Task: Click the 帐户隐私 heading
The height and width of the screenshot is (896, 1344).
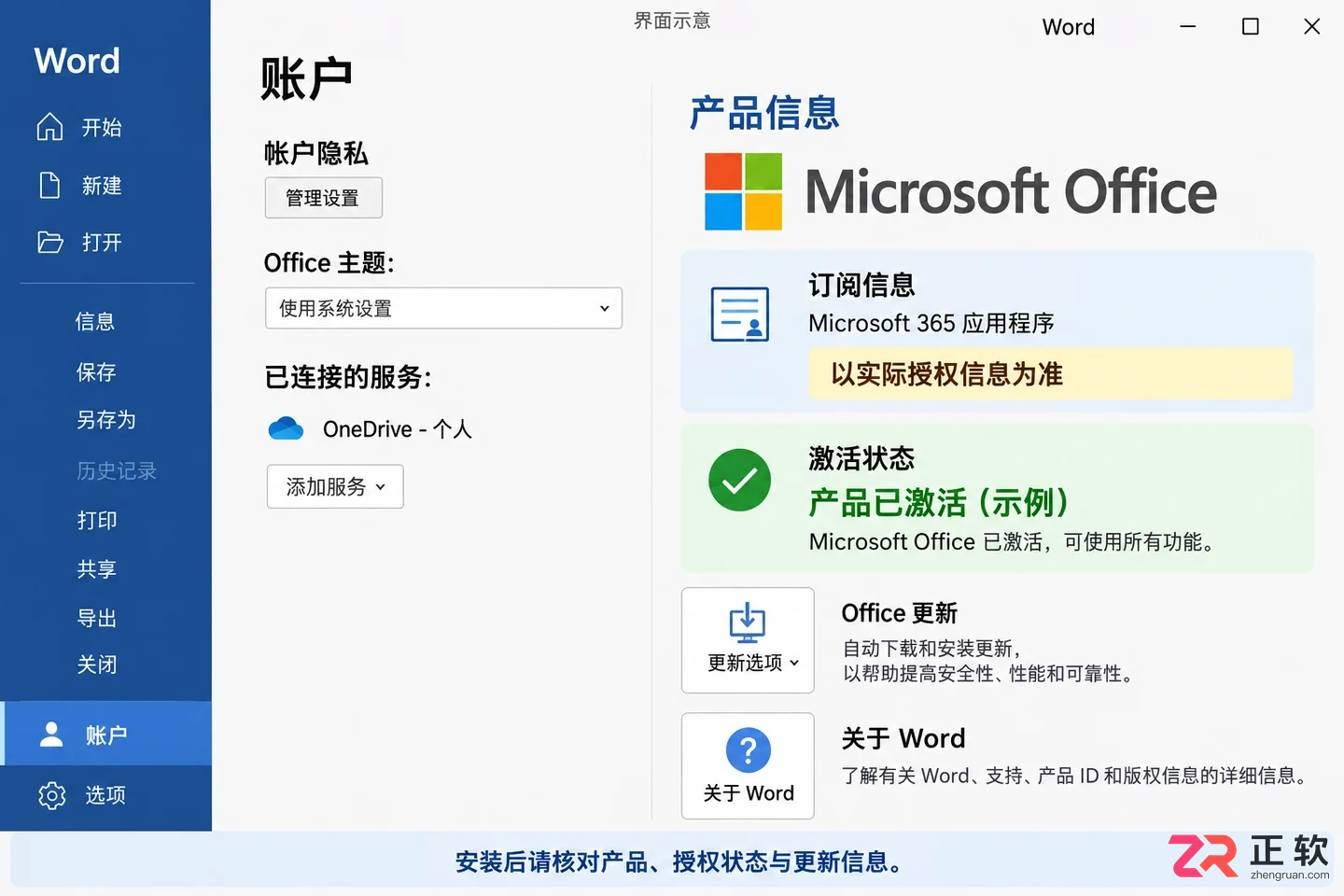Action: pos(315,153)
